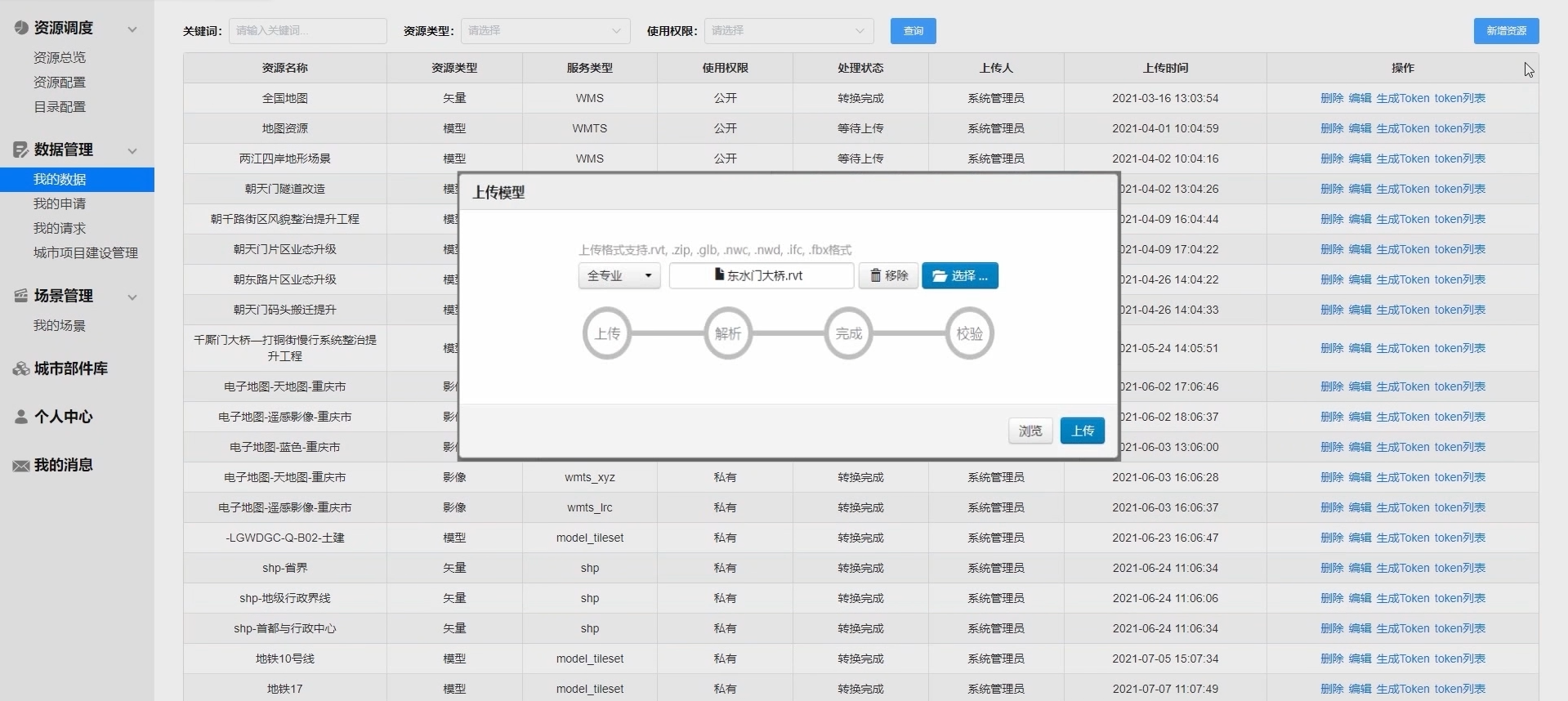Open the 全专业 dropdown in upload dialog
The height and width of the screenshot is (701, 1568).
coord(619,276)
